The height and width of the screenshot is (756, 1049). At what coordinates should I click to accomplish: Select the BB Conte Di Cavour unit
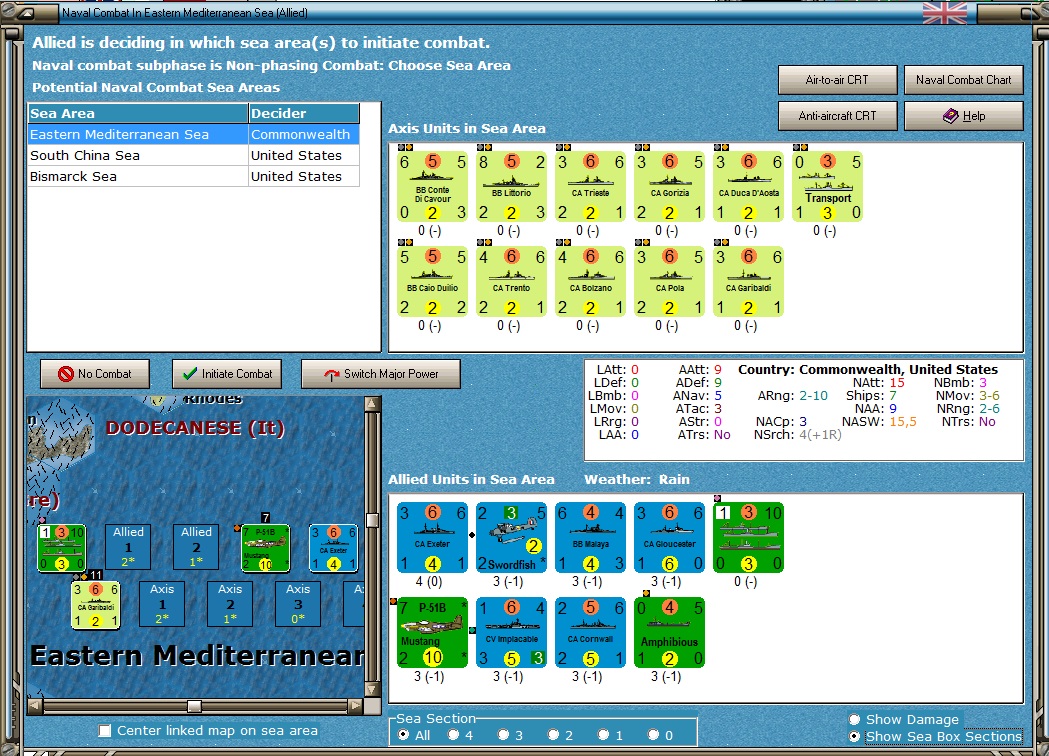pos(432,187)
